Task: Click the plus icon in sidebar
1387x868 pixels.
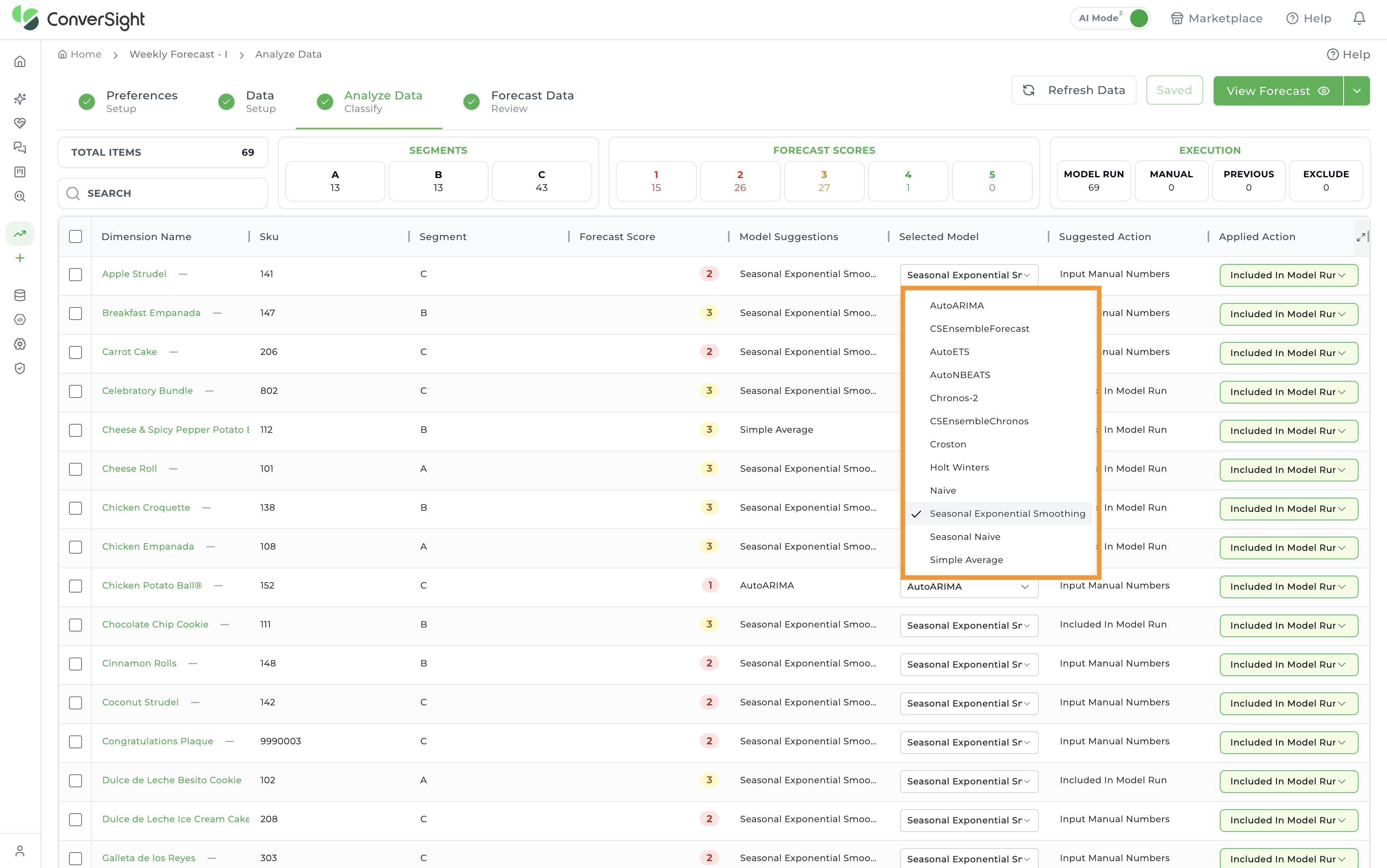Action: (x=20, y=258)
